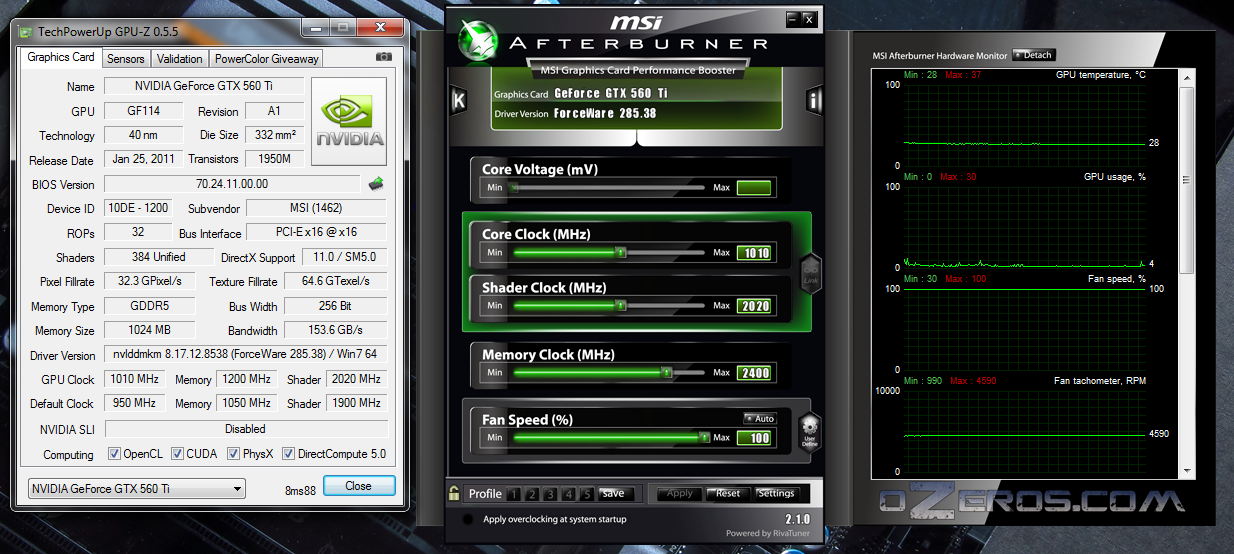1234x554 pixels.
Task: Click the Memory Clock value field 2400
Action: 754,372
